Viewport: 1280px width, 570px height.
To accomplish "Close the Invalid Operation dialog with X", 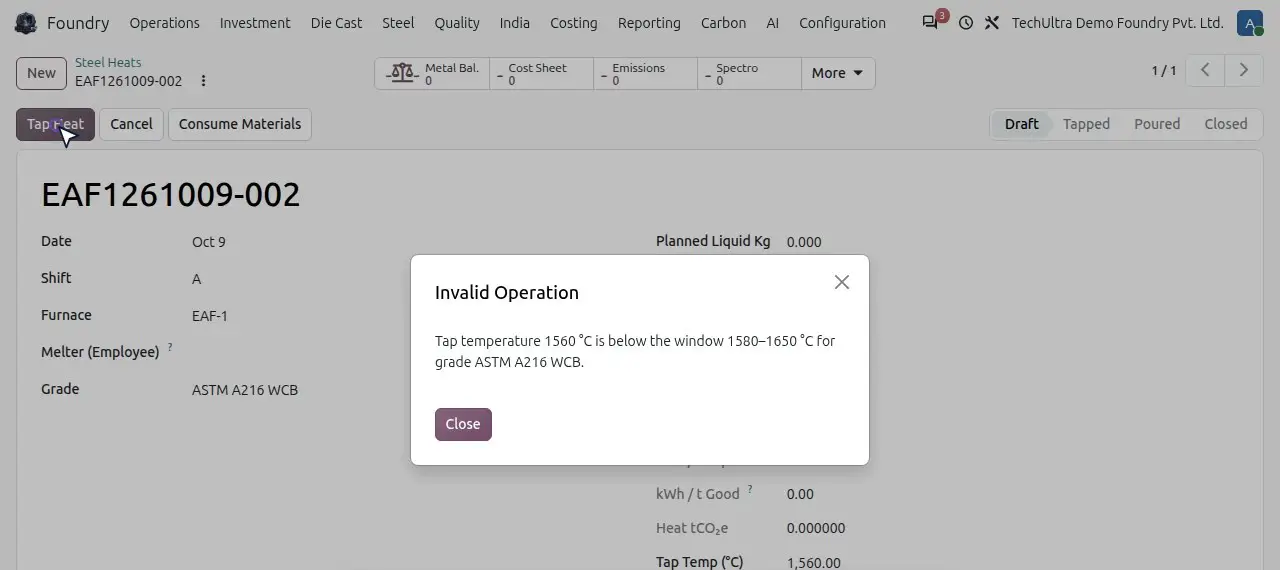I will pyautogui.click(x=842, y=282).
